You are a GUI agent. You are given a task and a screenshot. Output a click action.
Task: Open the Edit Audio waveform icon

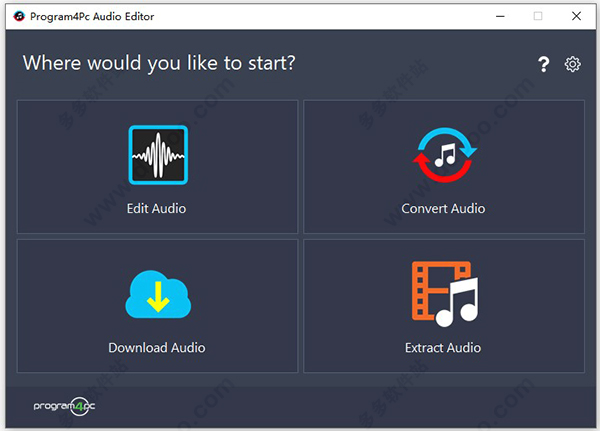pos(158,155)
